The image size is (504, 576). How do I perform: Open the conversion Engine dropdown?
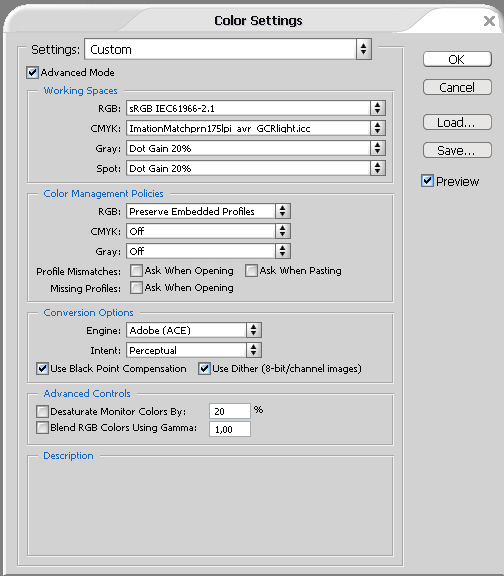click(194, 330)
